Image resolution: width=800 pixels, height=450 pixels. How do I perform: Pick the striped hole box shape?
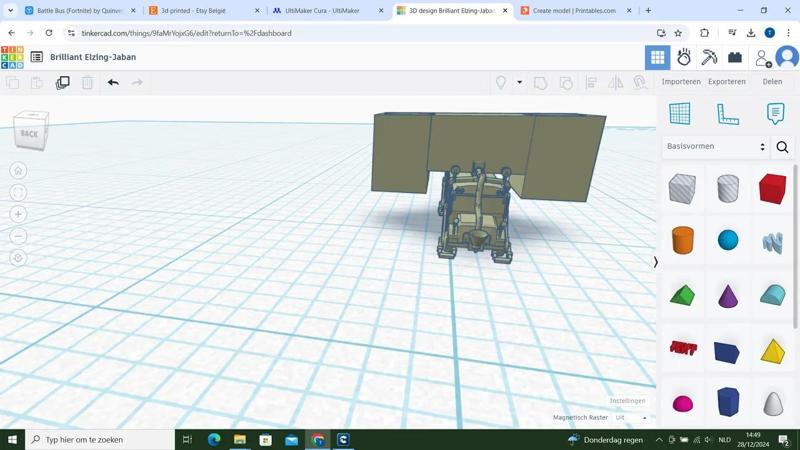click(x=682, y=188)
